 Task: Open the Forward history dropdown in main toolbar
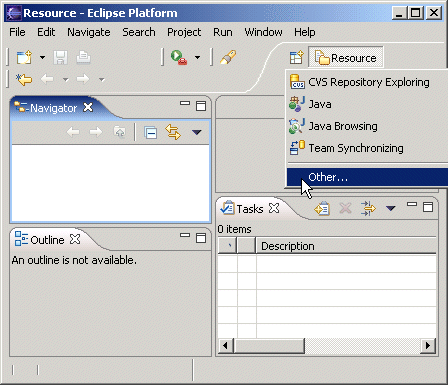(102, 80)
